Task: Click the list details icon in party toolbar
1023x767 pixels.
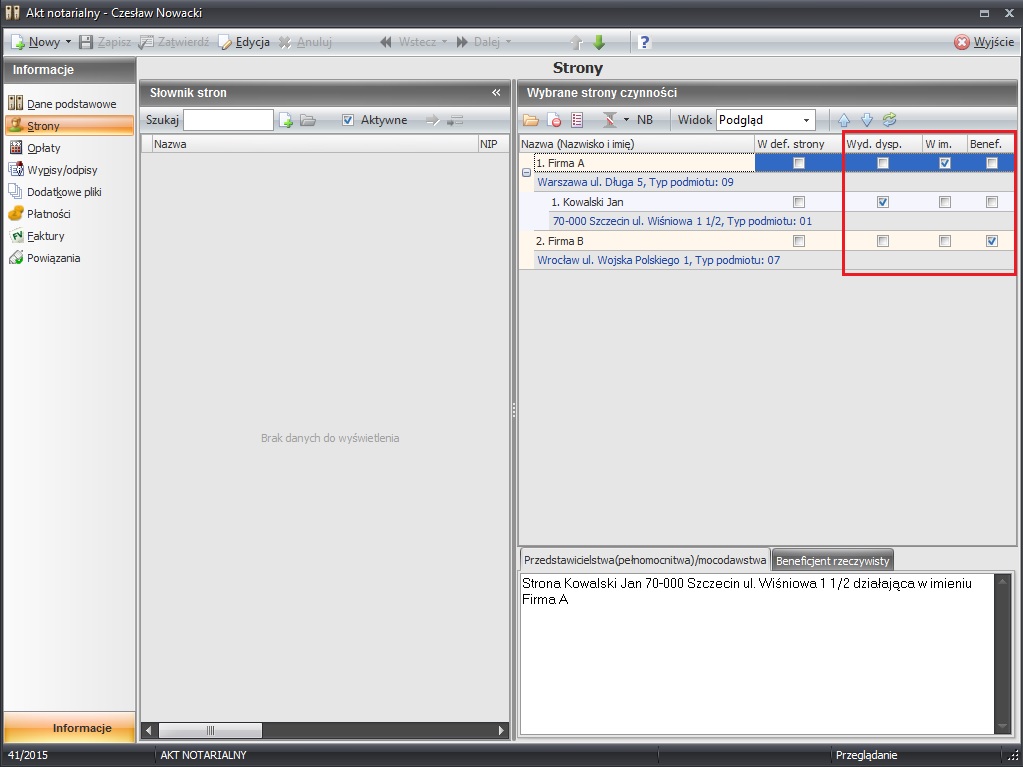Action: [577, 120]
